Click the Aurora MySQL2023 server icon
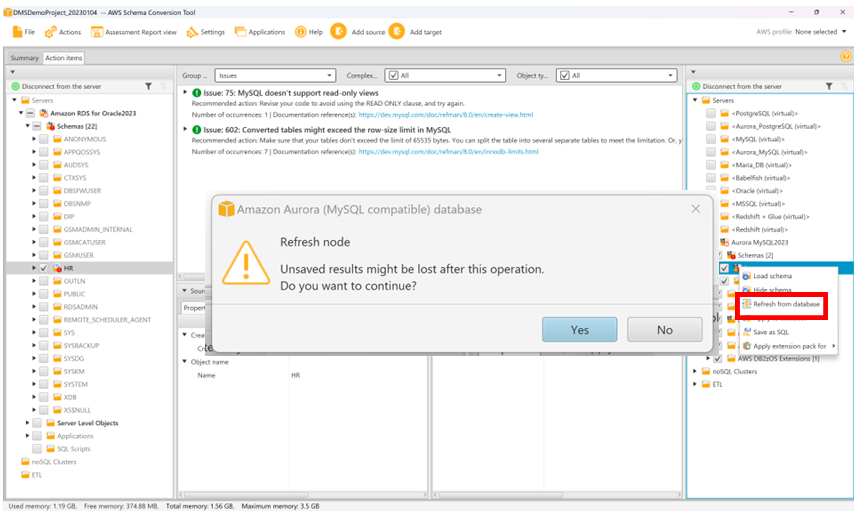The height and width of the screenshot is (511, 854). tap(724, 242)
